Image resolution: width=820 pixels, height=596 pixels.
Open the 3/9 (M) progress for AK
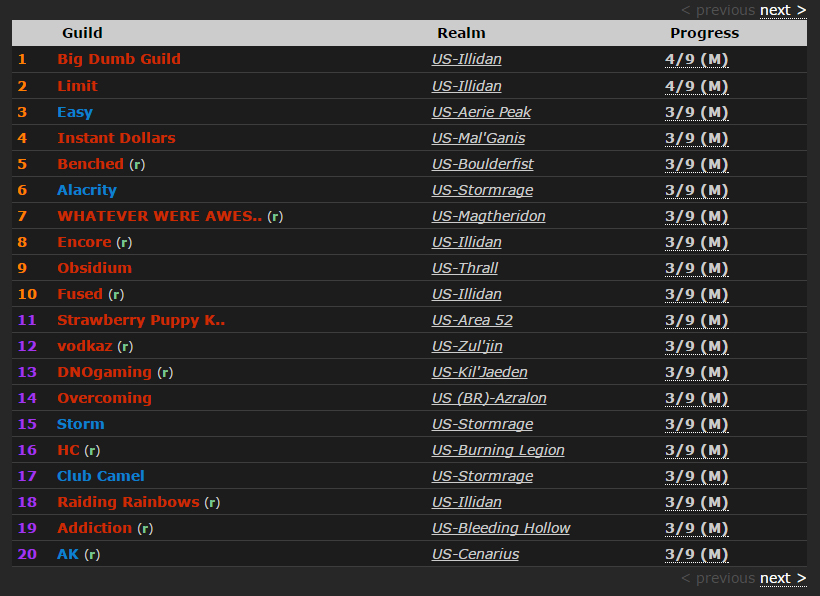697,554
